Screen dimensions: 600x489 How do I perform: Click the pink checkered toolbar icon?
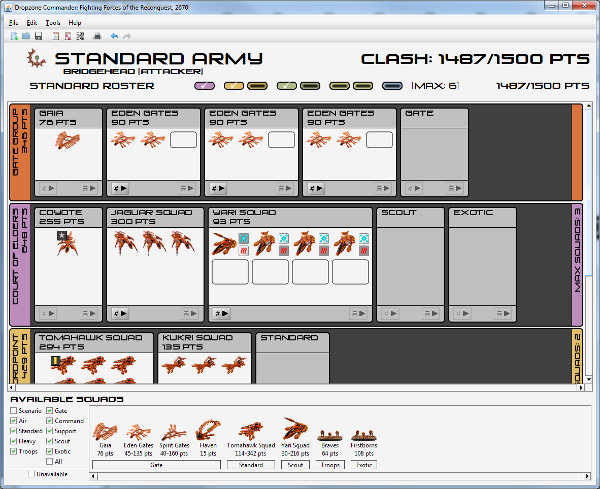pyautogui.click(x=68, y=36)
